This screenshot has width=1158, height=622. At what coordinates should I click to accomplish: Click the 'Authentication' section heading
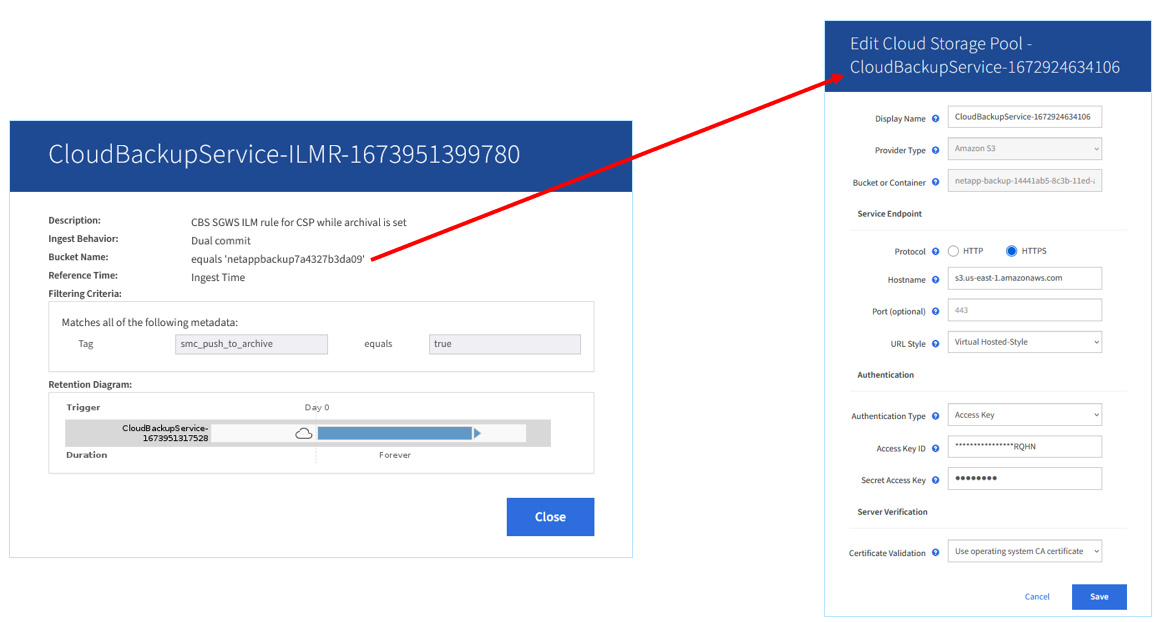point(885,375)
